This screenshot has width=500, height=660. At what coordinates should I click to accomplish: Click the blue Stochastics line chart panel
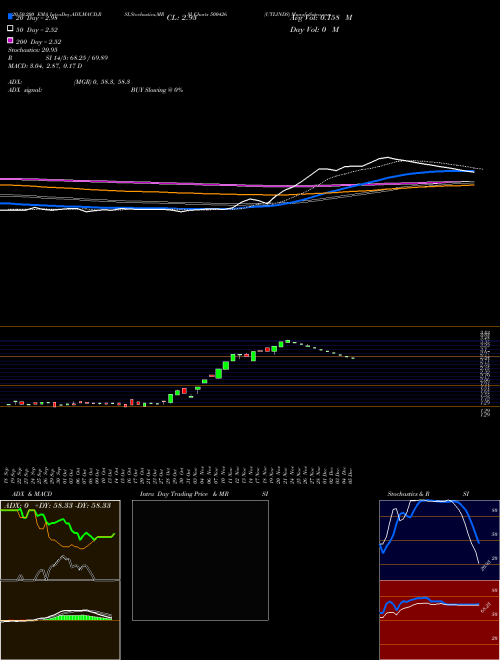[439, 540]
